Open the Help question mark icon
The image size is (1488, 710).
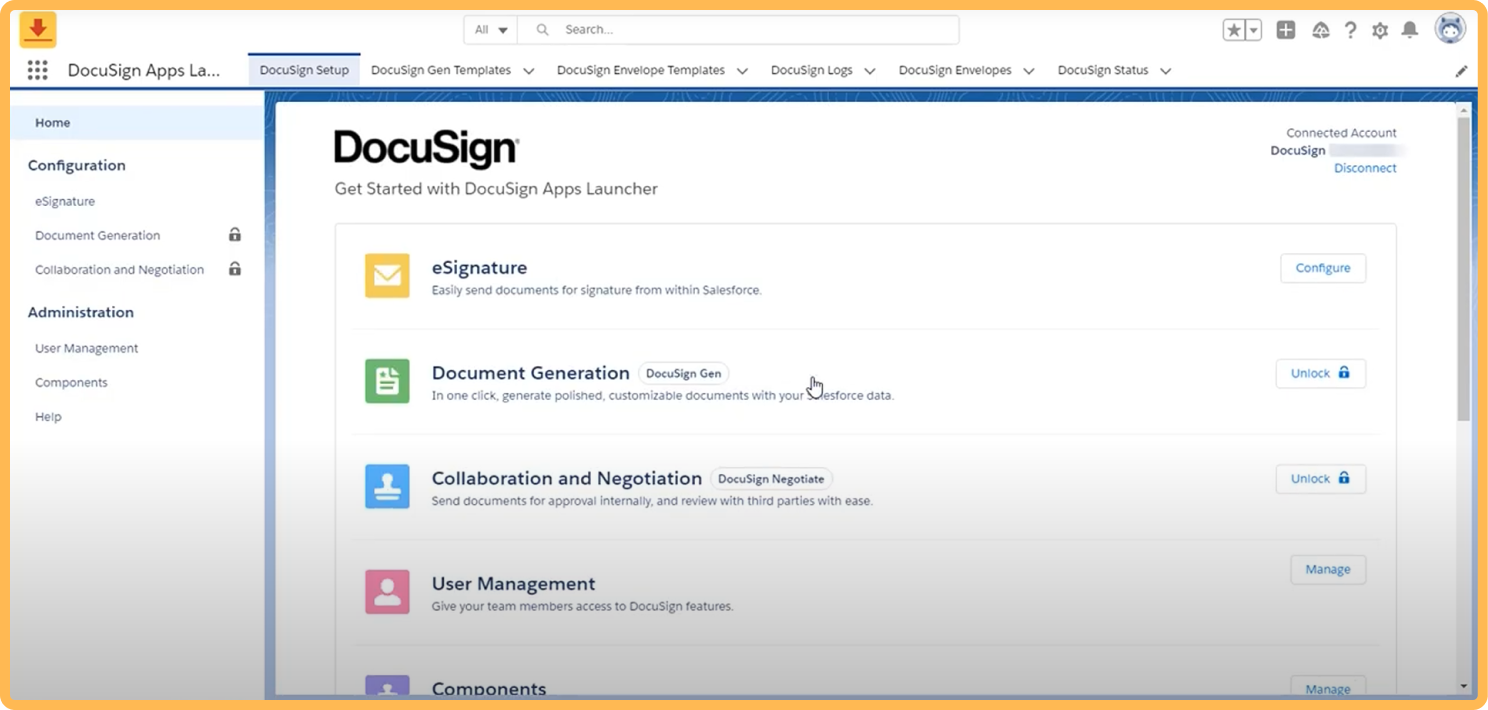pyautogui.click(x=1350, y=30)
